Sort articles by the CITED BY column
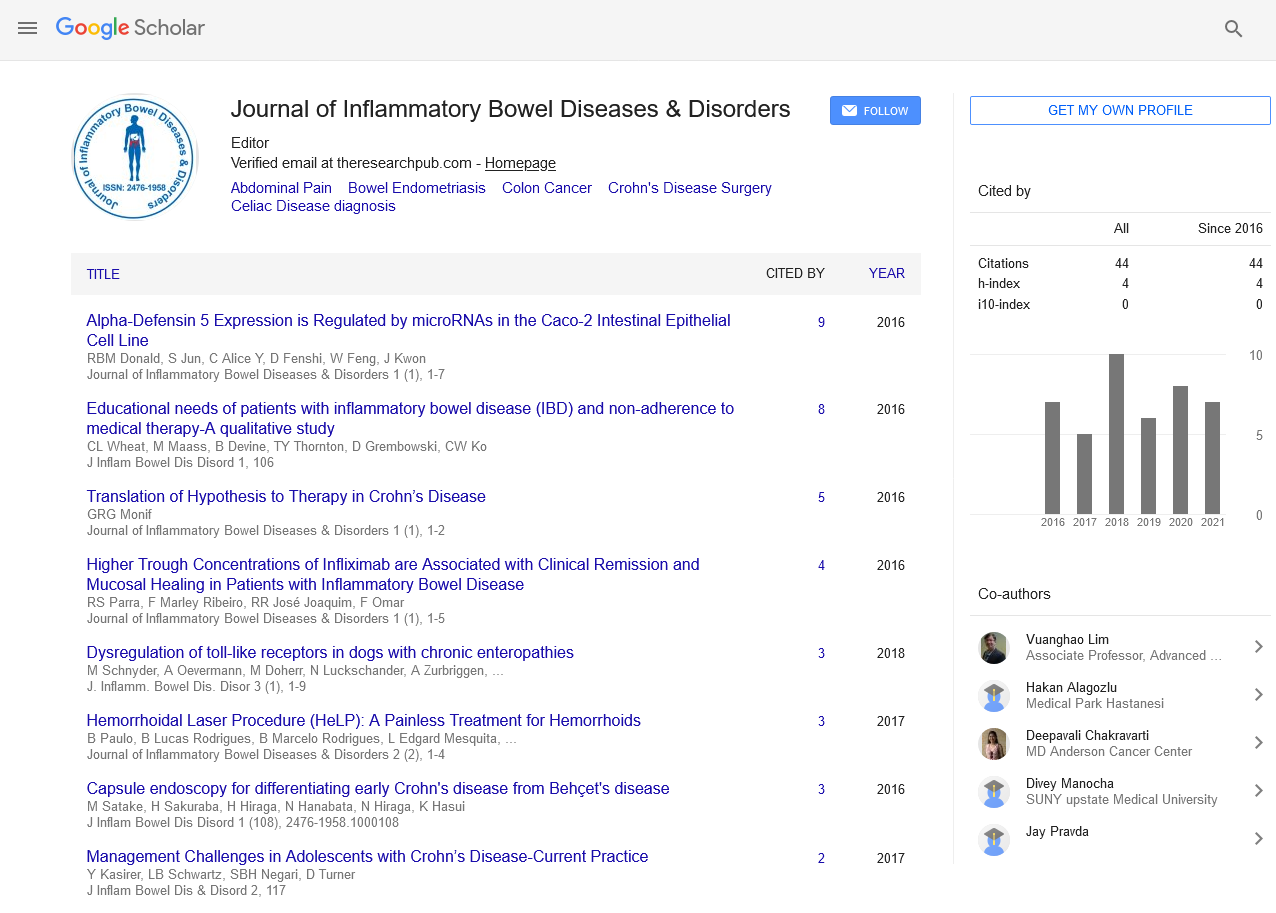The image size is (1276, 913). point(795,273)
